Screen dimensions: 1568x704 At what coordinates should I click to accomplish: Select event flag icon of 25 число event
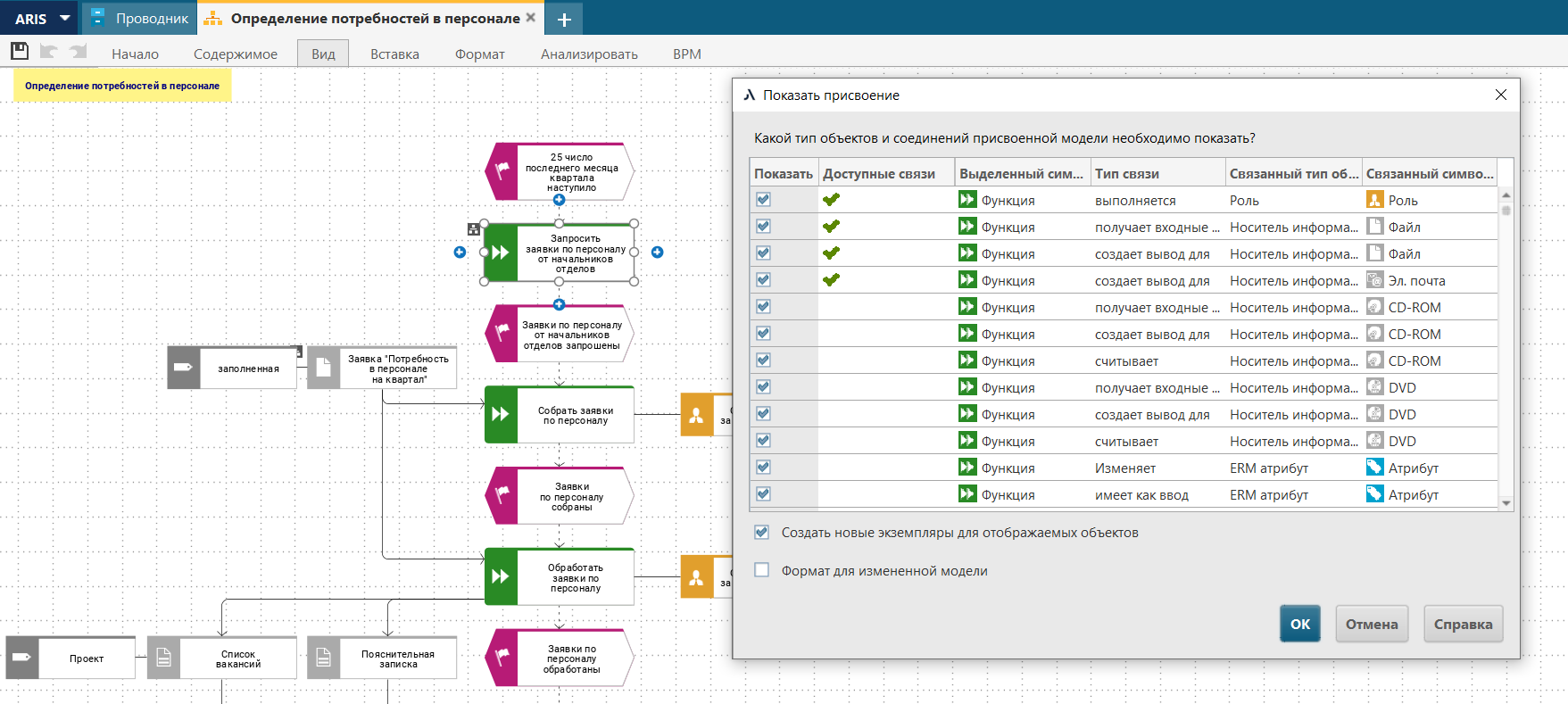click(502, 170)
